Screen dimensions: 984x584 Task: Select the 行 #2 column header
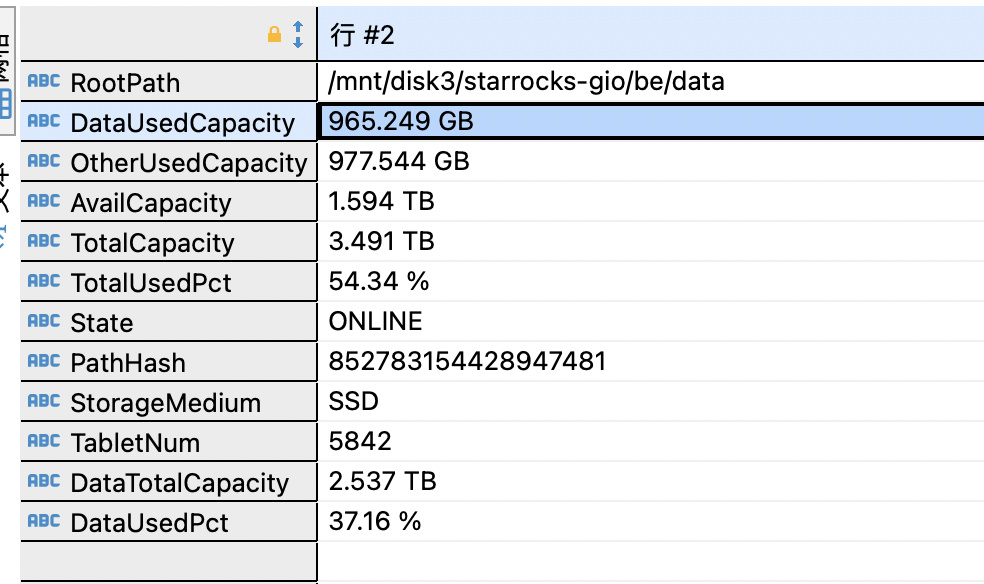pyautogui.click(x=651, y=35)
